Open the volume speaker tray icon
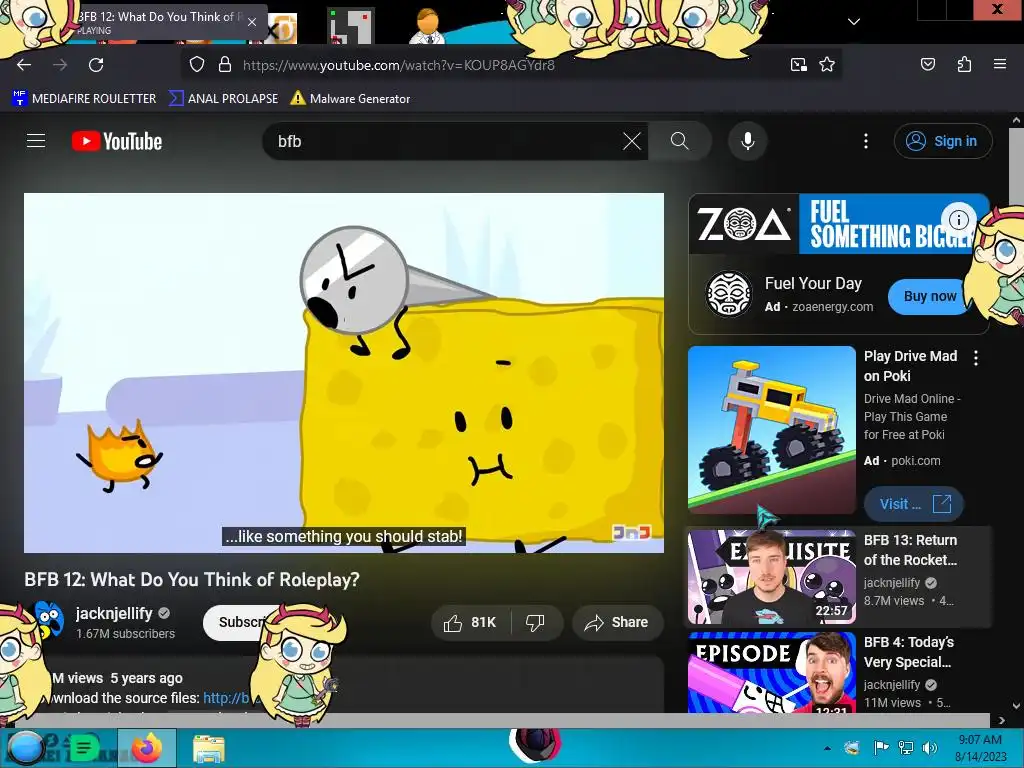This screenshot has height=768, width=1024. 930,748
